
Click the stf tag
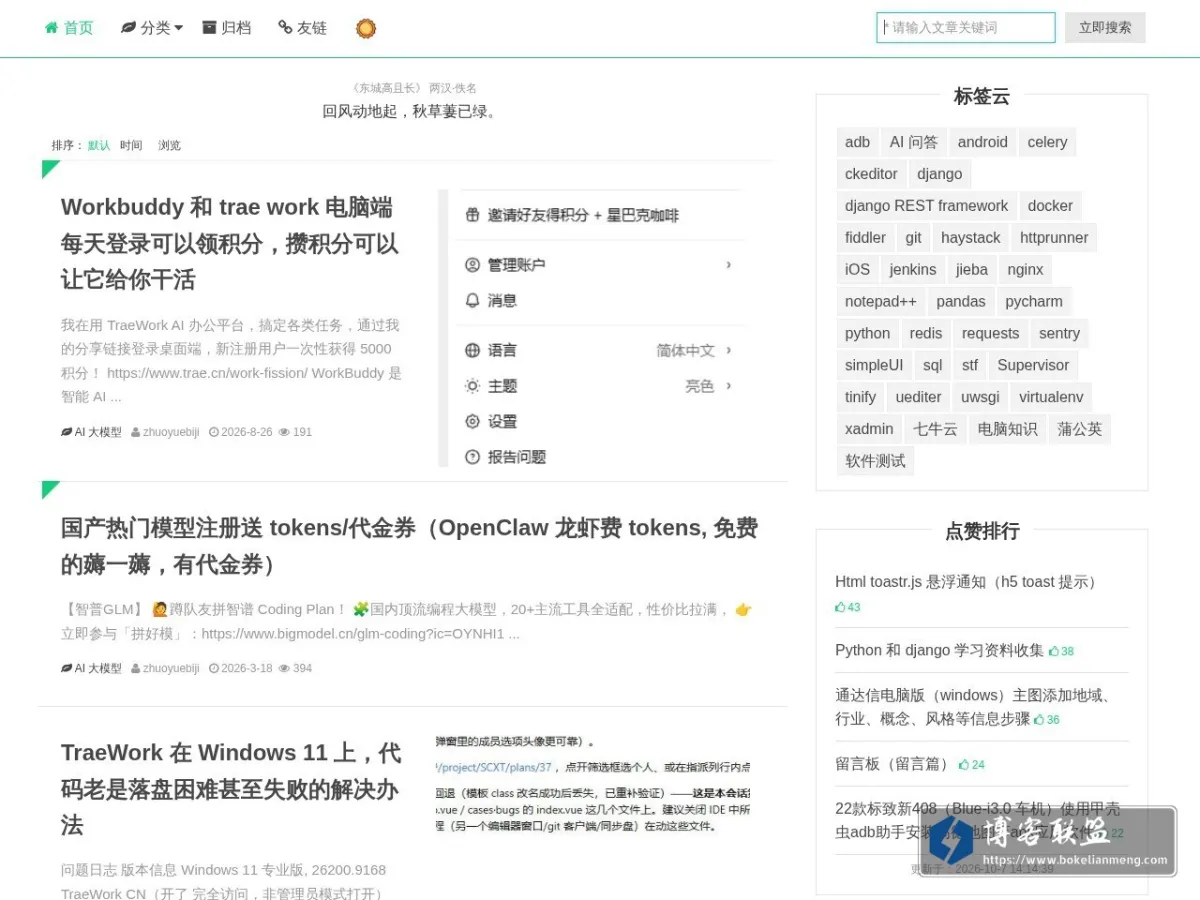[970, 366]
